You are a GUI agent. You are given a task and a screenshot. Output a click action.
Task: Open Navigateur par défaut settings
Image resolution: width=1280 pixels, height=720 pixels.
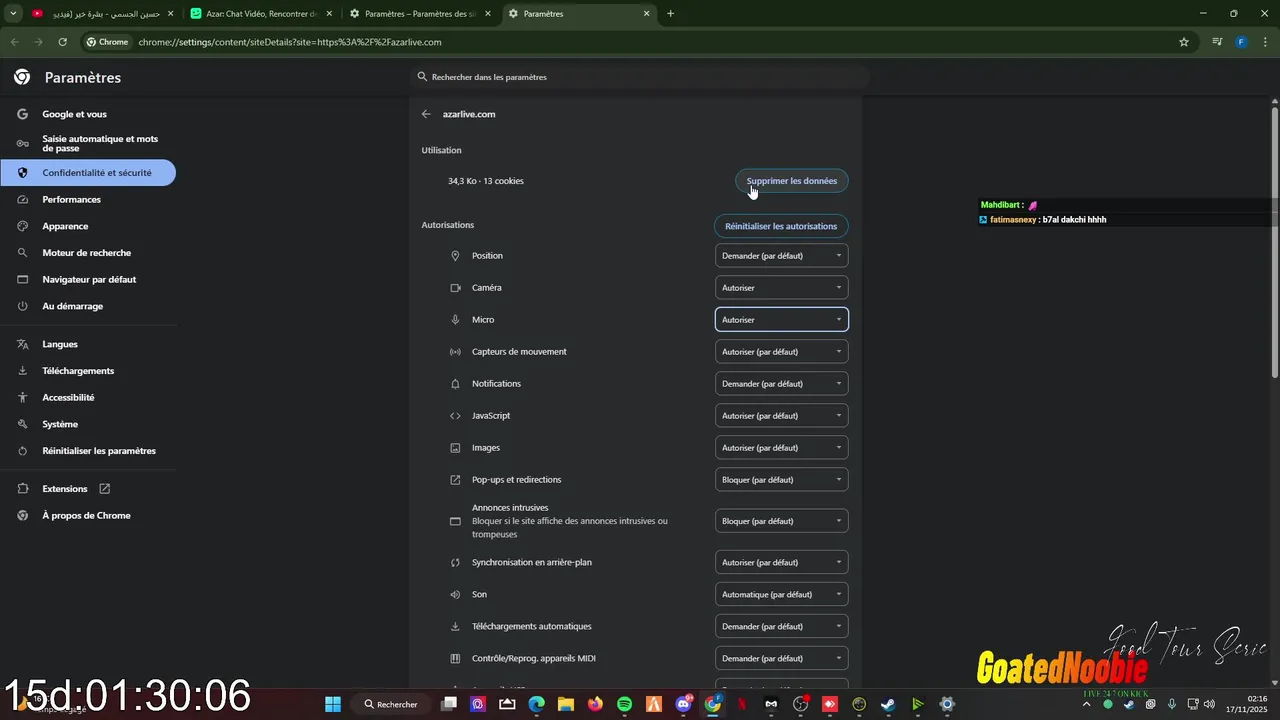[x=88, y=280]
